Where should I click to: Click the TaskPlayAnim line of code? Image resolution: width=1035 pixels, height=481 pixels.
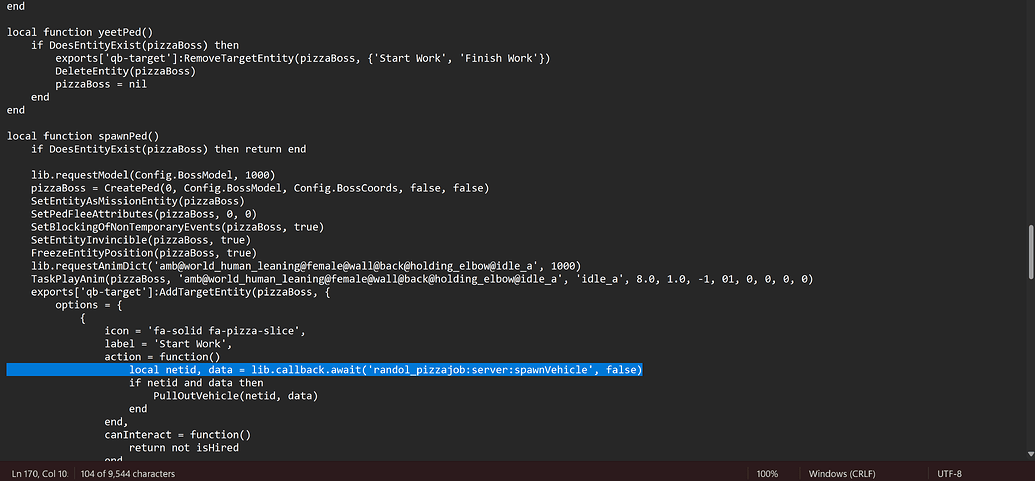tap(420, 279)
